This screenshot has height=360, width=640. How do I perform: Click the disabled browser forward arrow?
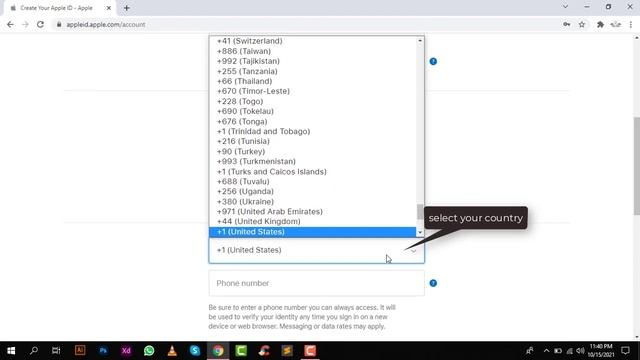(25, 24)
